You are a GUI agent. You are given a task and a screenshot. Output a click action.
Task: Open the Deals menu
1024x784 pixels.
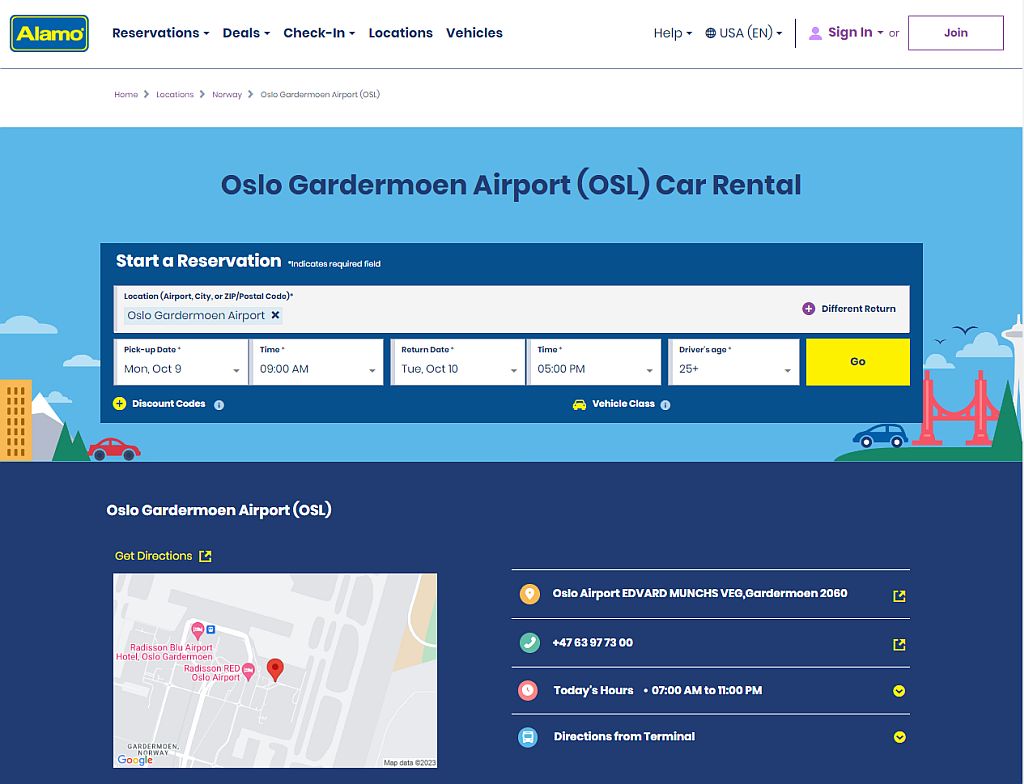pyautogui.click(x=245, y=32)
